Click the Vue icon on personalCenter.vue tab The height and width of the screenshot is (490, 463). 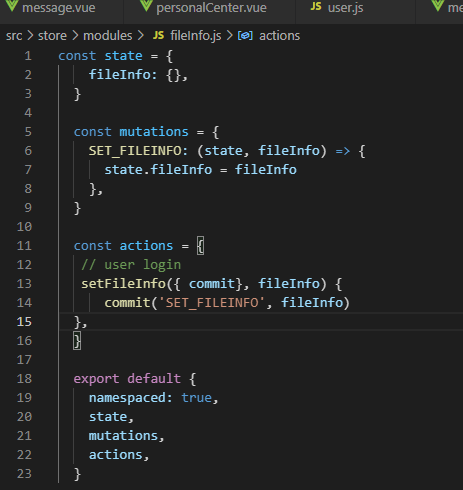pos(146,5)
